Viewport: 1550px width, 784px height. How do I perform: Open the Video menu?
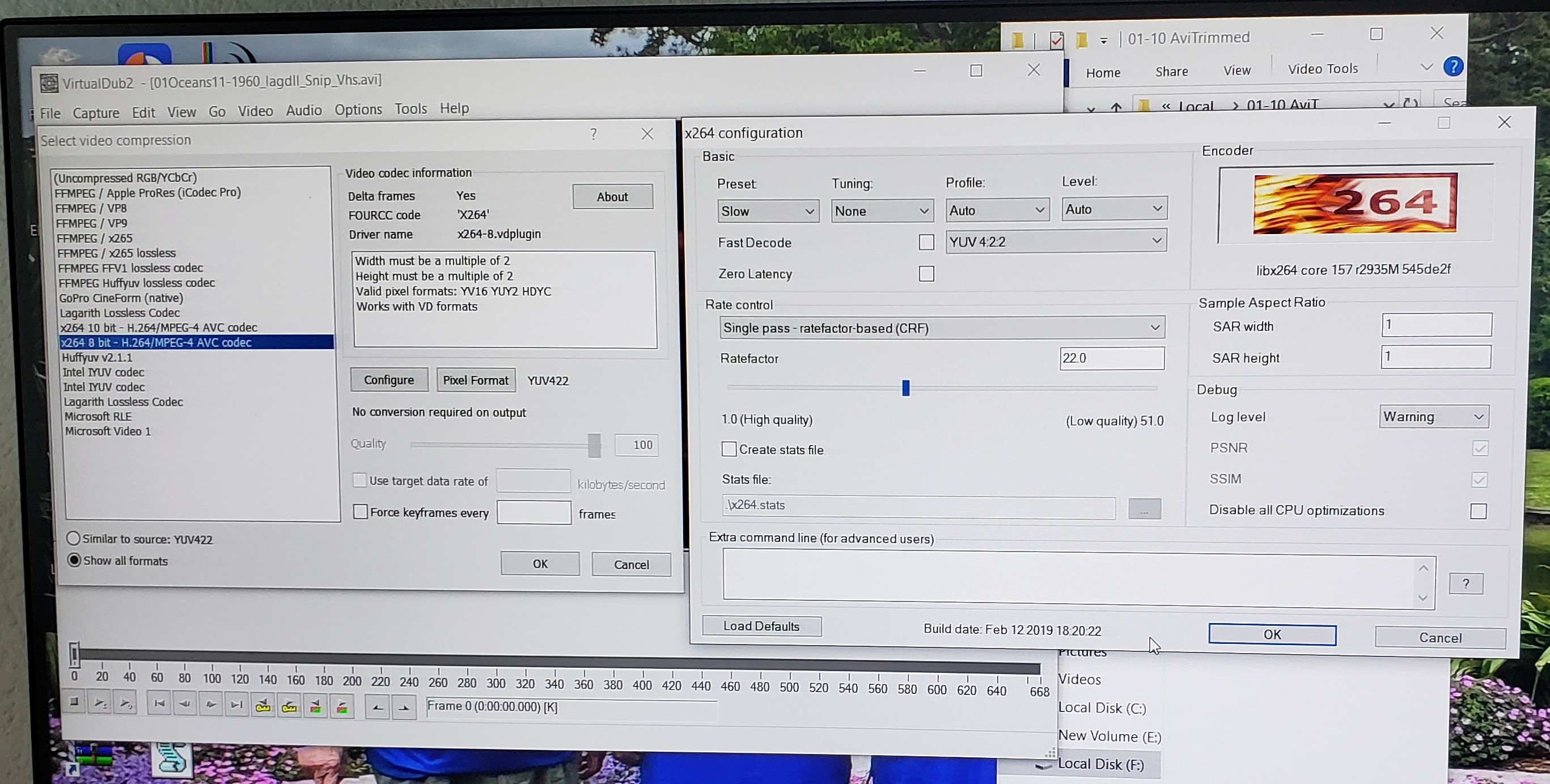click(x=255, y=111)
